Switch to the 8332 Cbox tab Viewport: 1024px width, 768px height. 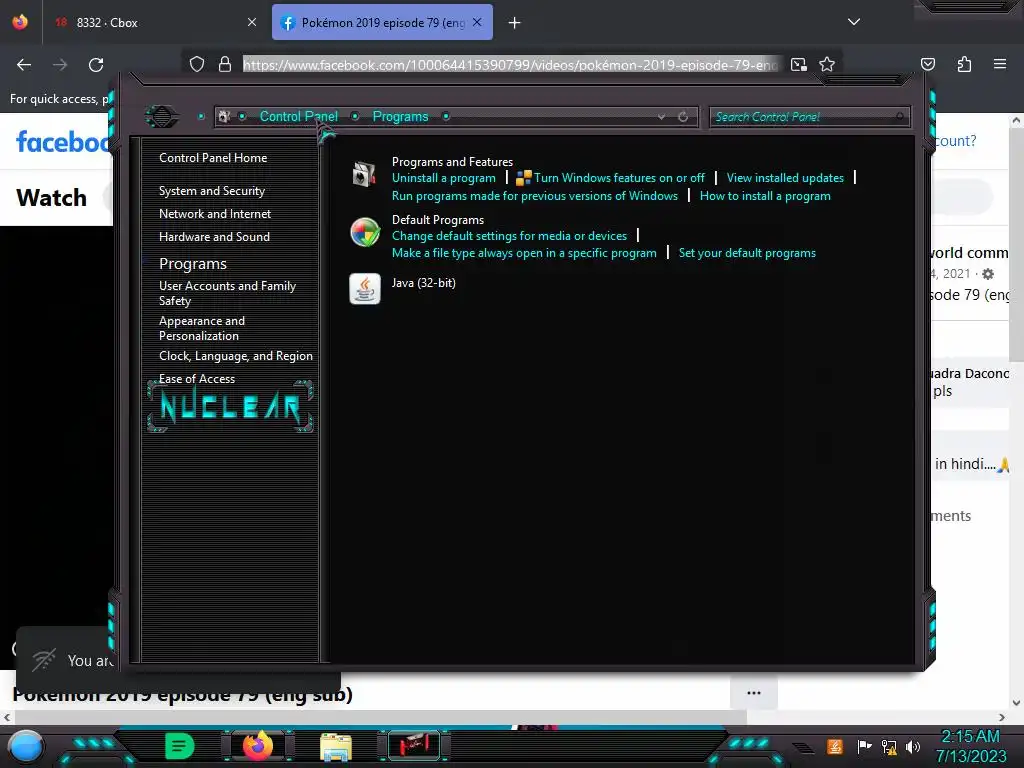click(155, 23)
